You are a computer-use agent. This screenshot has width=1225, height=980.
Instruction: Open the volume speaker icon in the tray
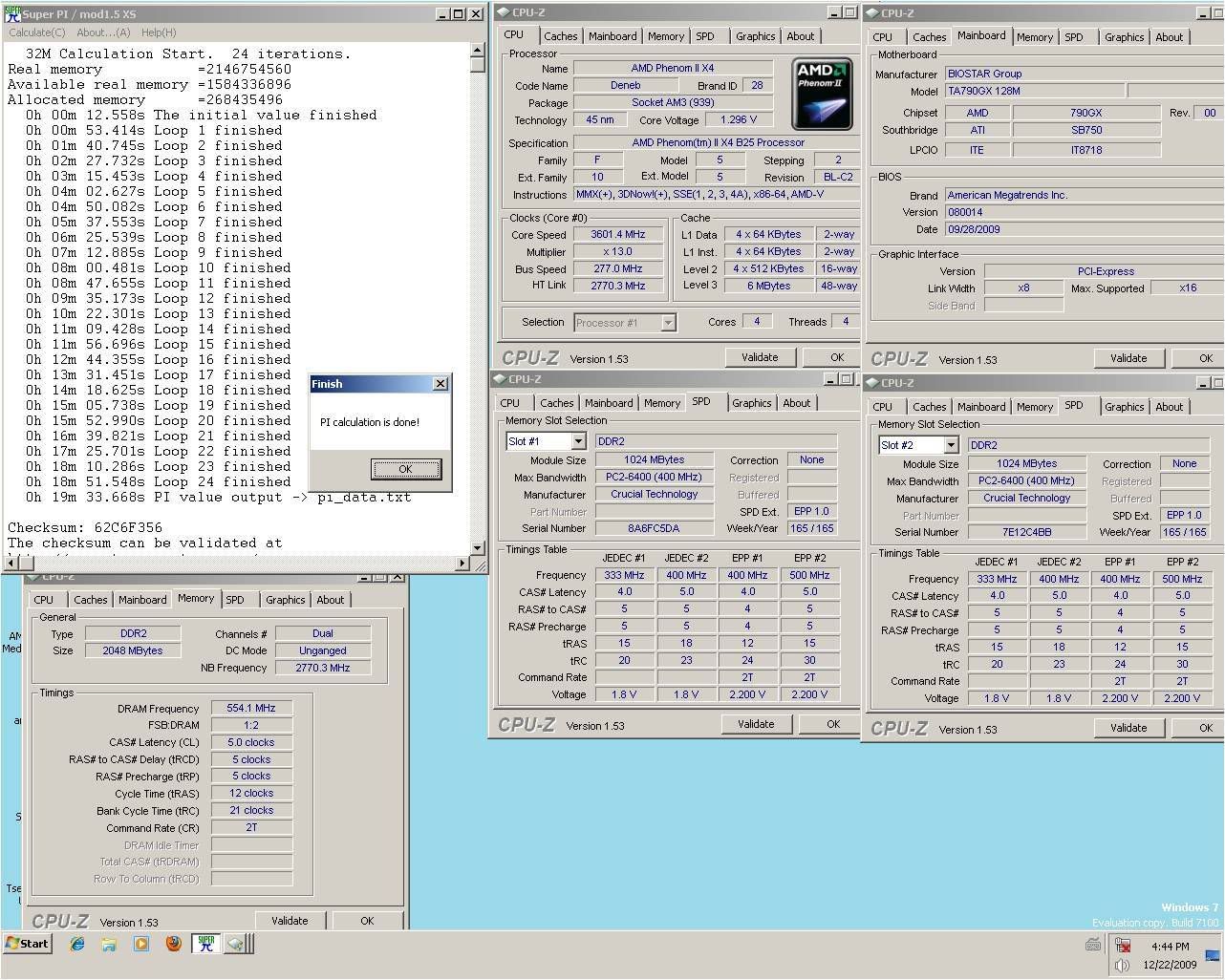tap(1124, 965)
